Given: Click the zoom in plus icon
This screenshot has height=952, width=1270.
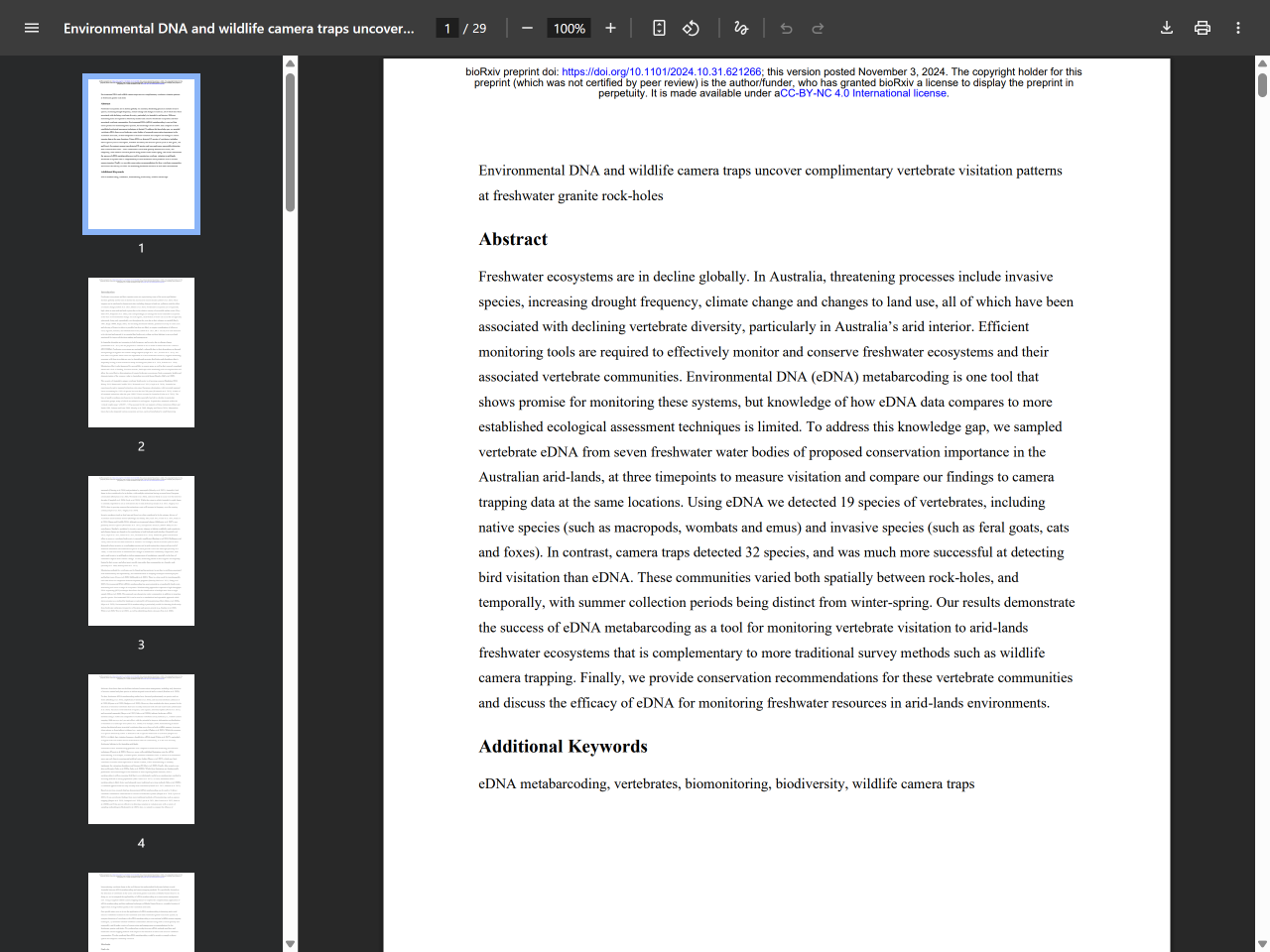Looking at the screenshot, I should tap(610, 28).
